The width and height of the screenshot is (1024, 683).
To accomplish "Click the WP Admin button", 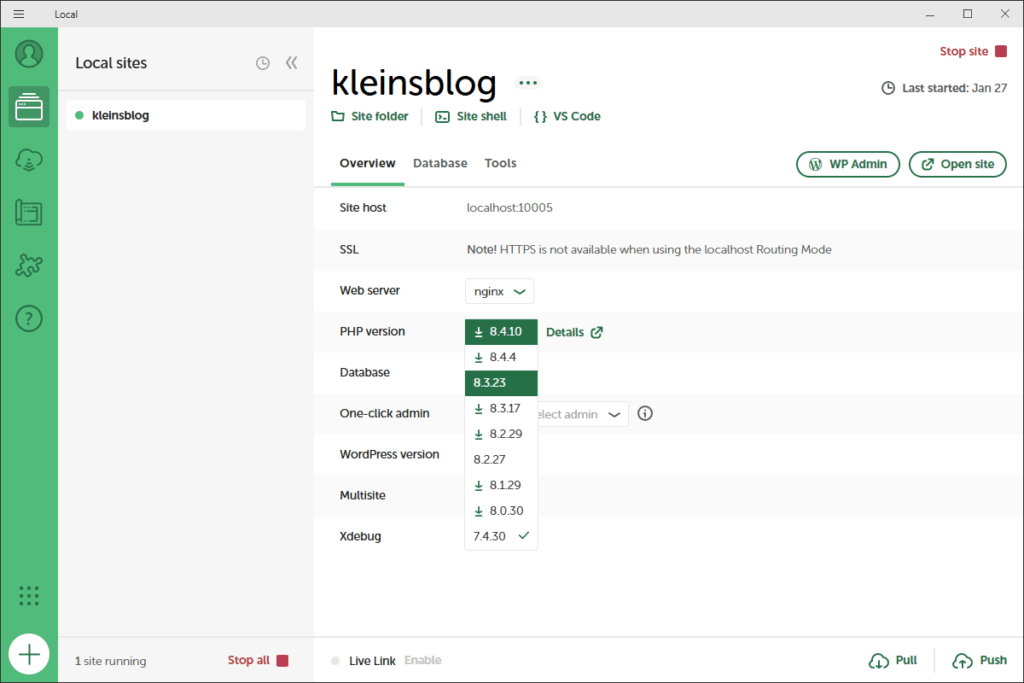I will click(x=848, y=164).
